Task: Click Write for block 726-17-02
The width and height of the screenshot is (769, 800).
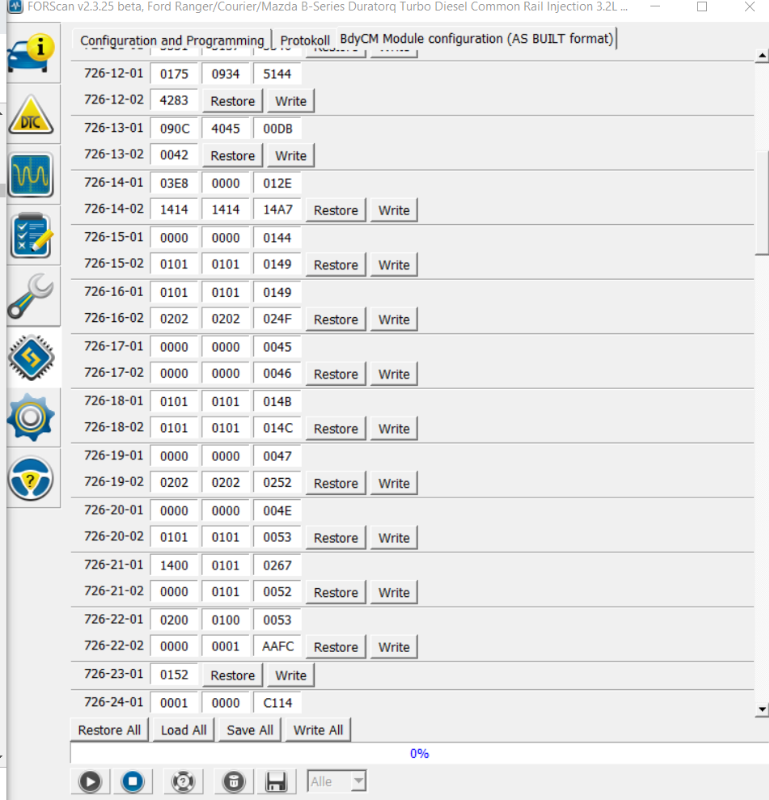Action: [x=394, y=374]
